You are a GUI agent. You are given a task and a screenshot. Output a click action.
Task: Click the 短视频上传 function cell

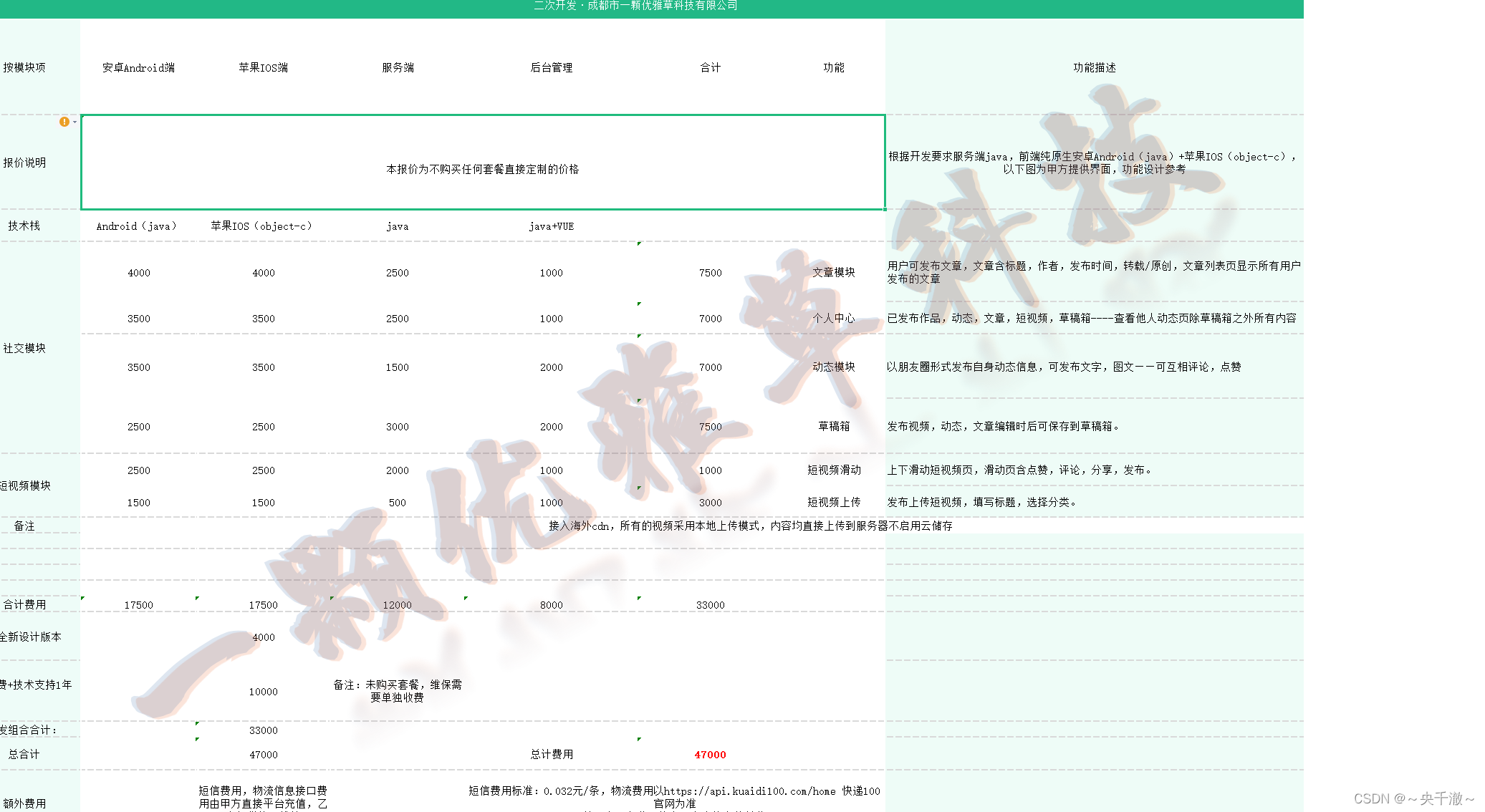pos(833,502)
